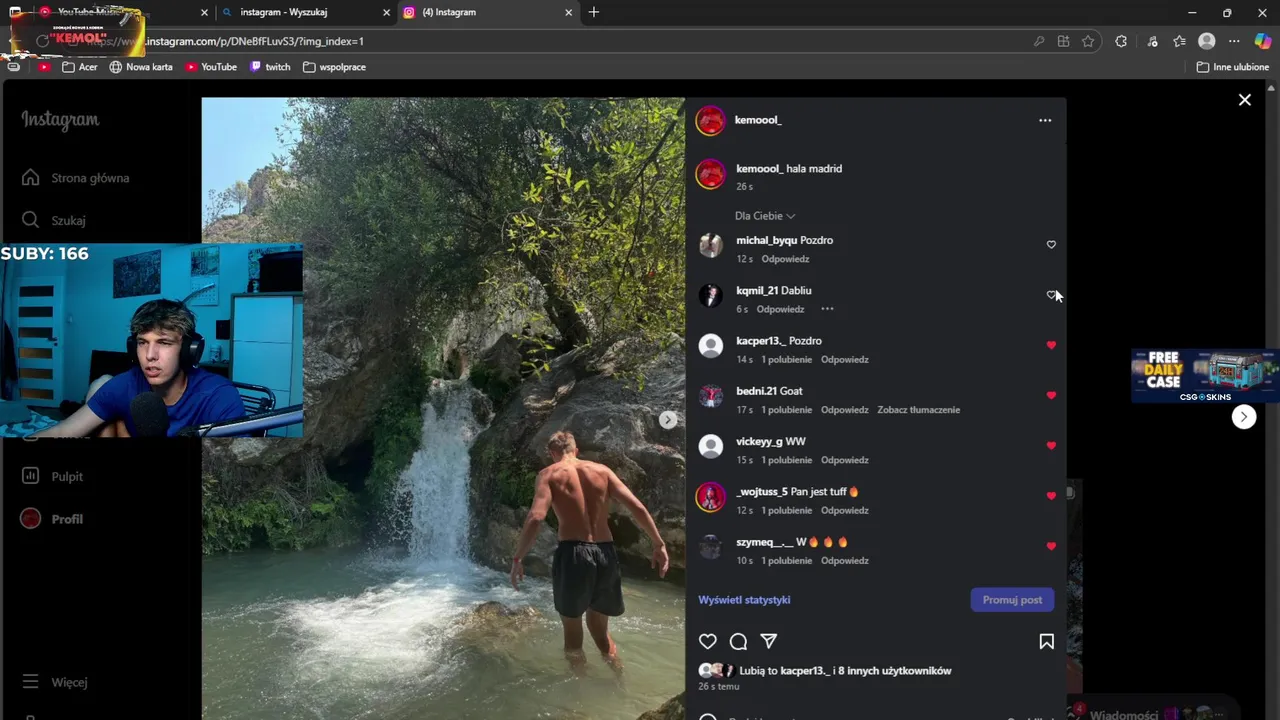Click the Instagram logo
This screenshot has width=1280, height=720.
tap(60, 120)
